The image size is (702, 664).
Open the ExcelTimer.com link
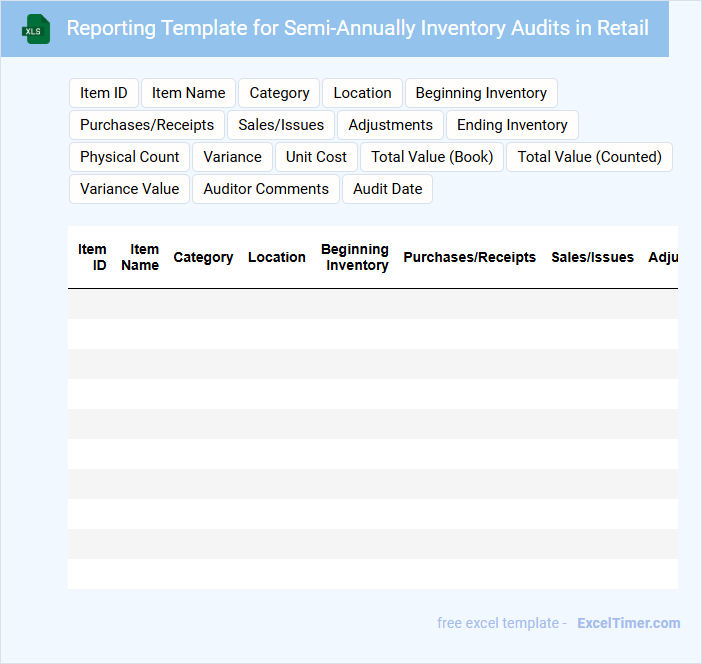[628, 623]
